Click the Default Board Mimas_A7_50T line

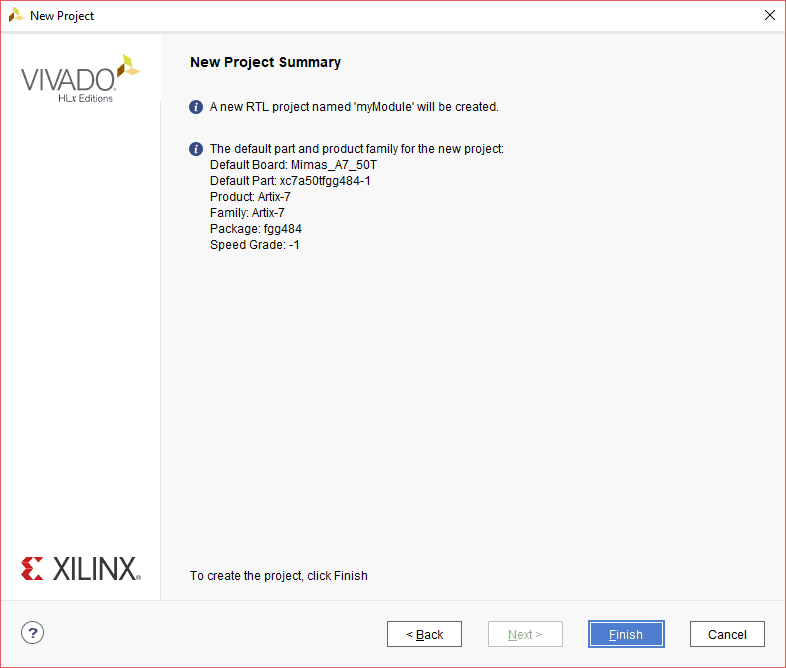pyautogui.click(x=293, y=165)
